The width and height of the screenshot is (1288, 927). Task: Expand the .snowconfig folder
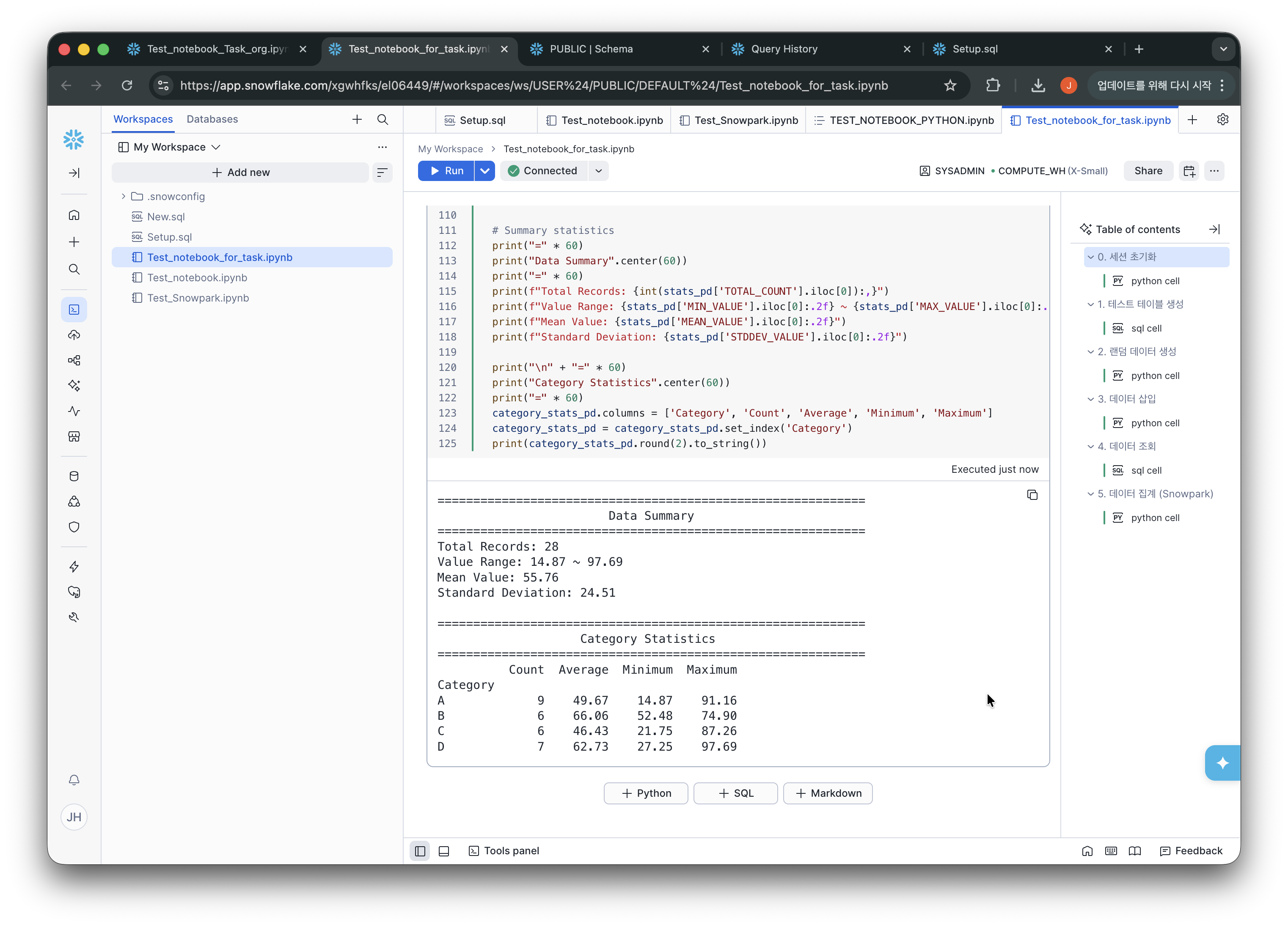pyautogui.click(x=123, y=196)
